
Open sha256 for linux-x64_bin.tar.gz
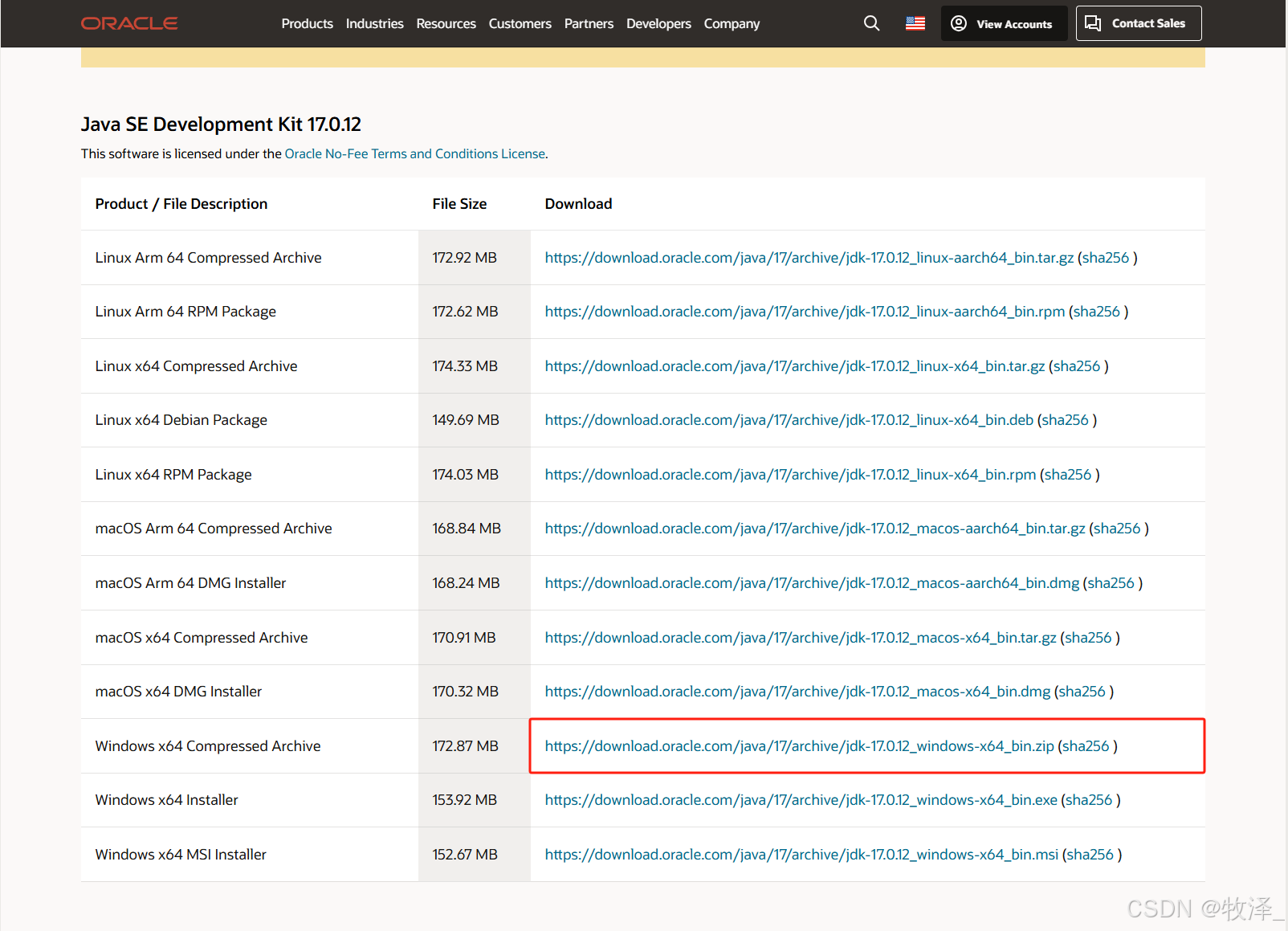[1077, 366]
